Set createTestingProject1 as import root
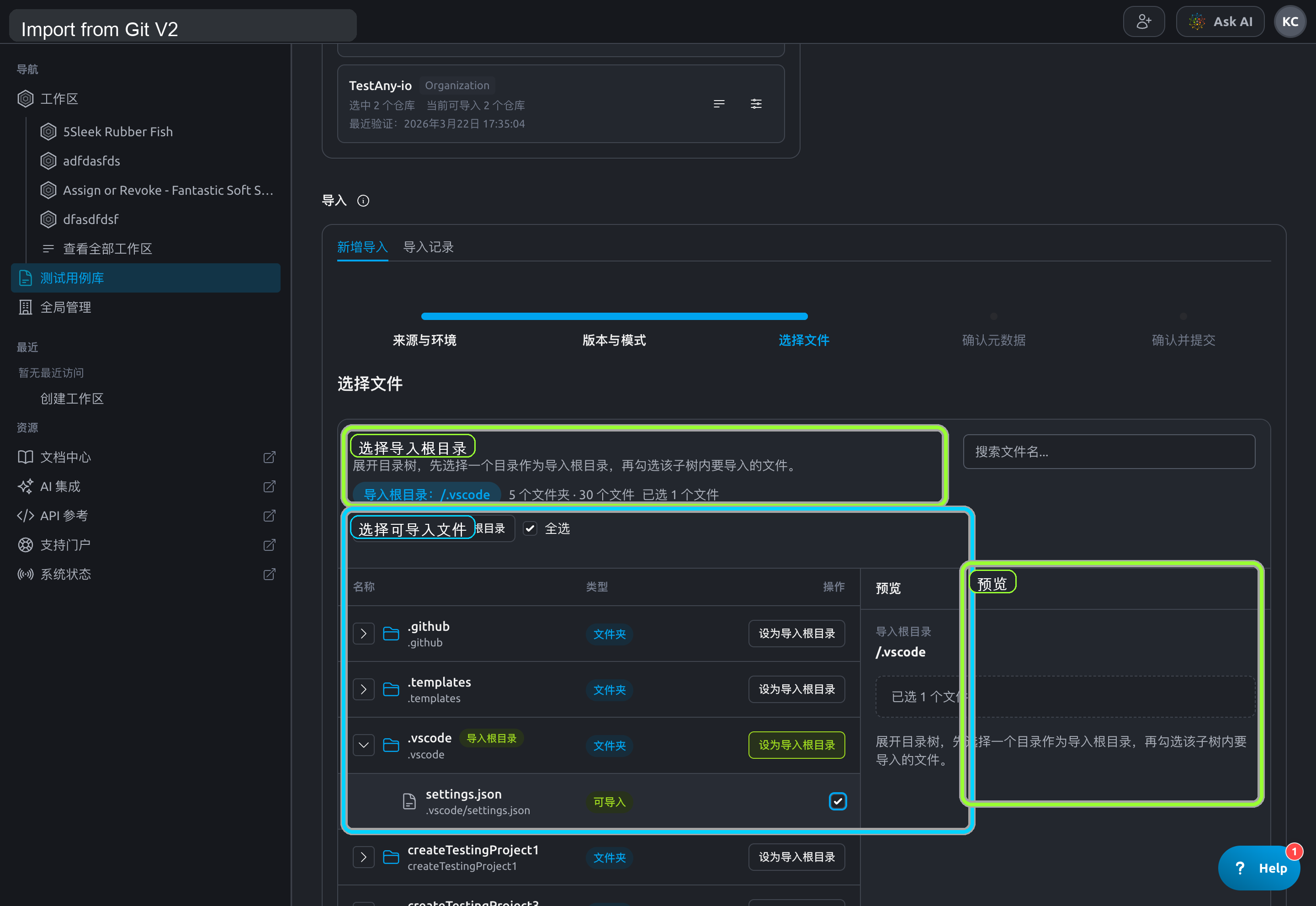Viewport: 1316px width, 906px height. (x=797, y=857)
